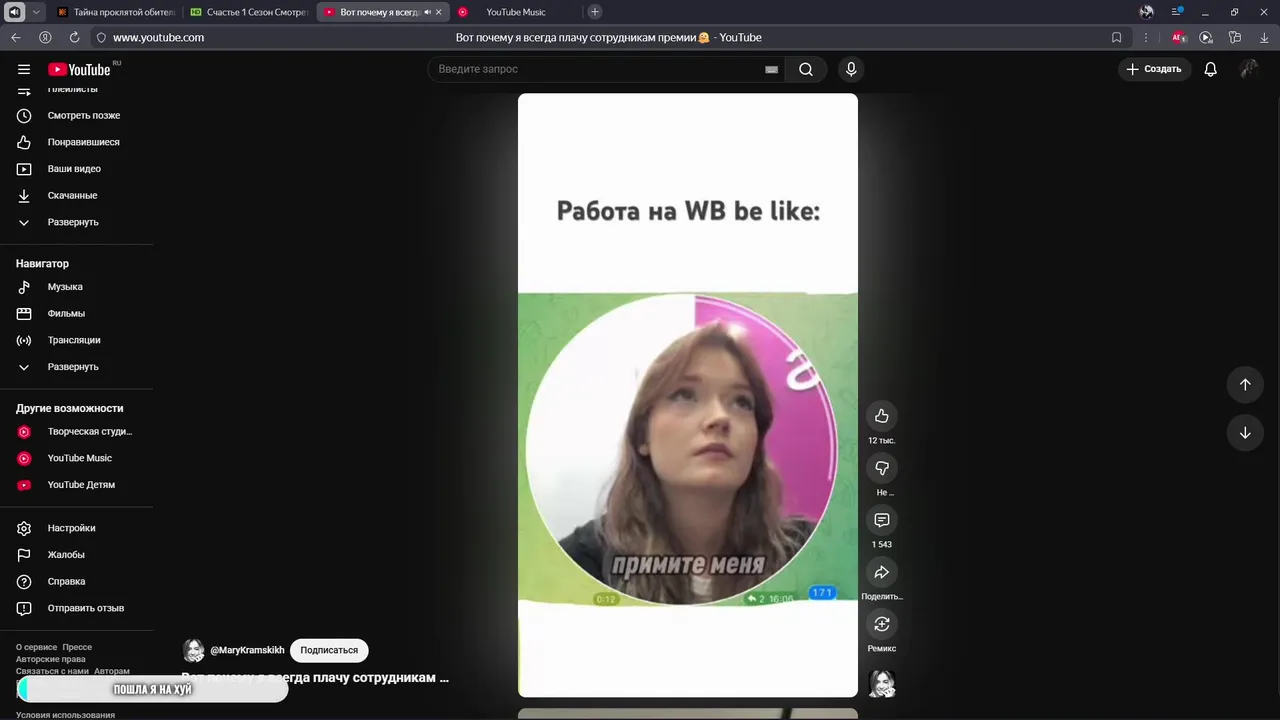Viewport: 1280px width, 720px height.
Task: Open a new browser tab
Action: 595,12
